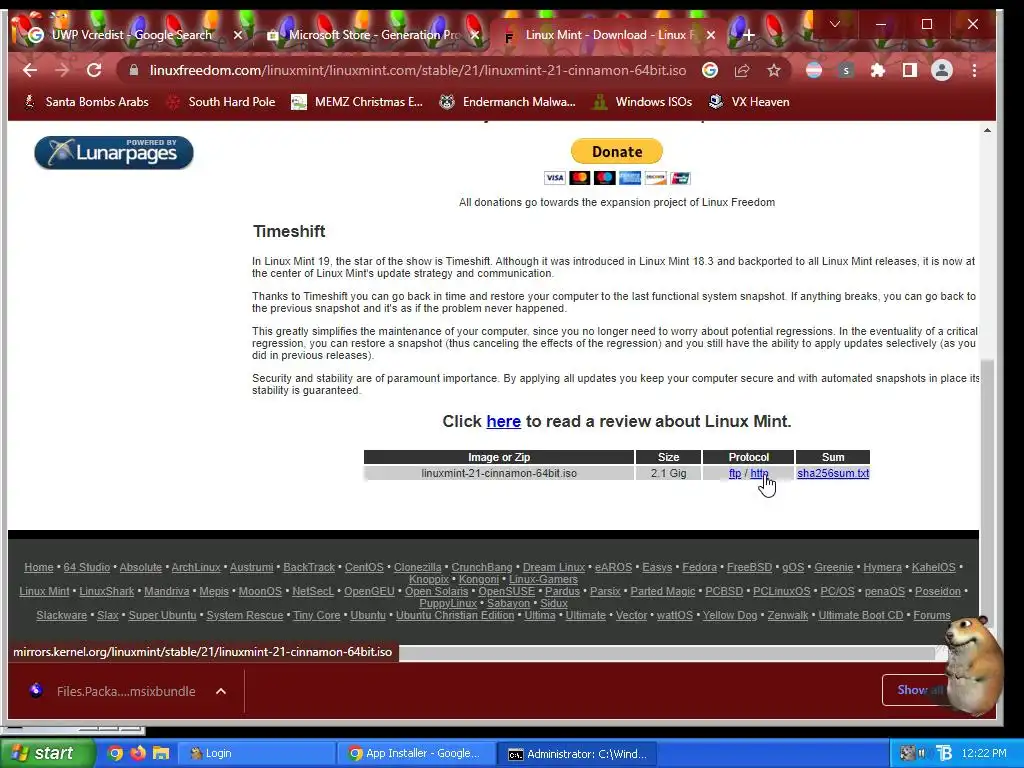
Task: Click the rainbow extension icon in toolbar
Action: coord(814,71)
